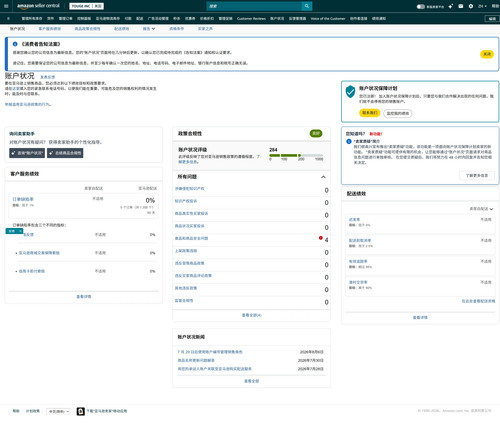Viewport: 500px width, 426px height.
Task: Open the 涉嫌侵犯知识产权 issue link
Action: tap(190, 189)
